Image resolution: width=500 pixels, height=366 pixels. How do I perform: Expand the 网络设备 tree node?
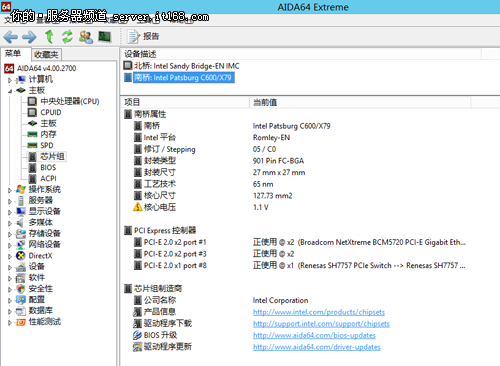tap(10, 245)
